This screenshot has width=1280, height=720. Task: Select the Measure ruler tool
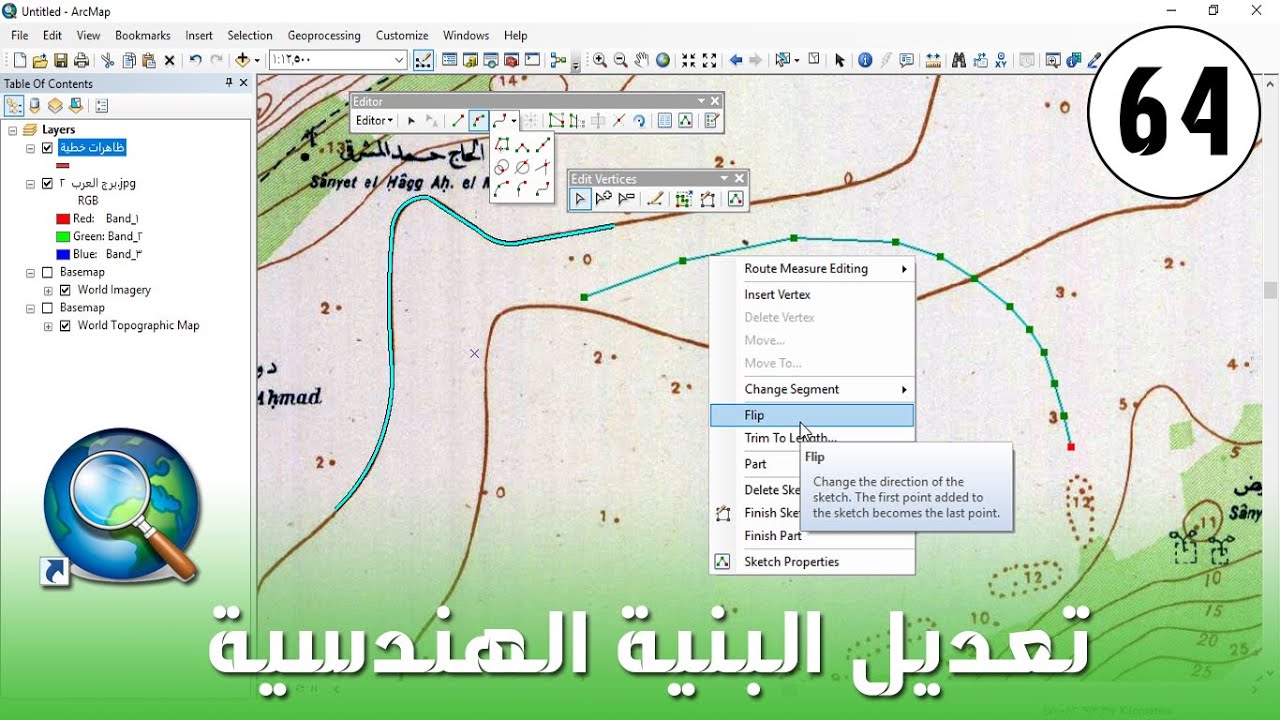tap(932, 60)
